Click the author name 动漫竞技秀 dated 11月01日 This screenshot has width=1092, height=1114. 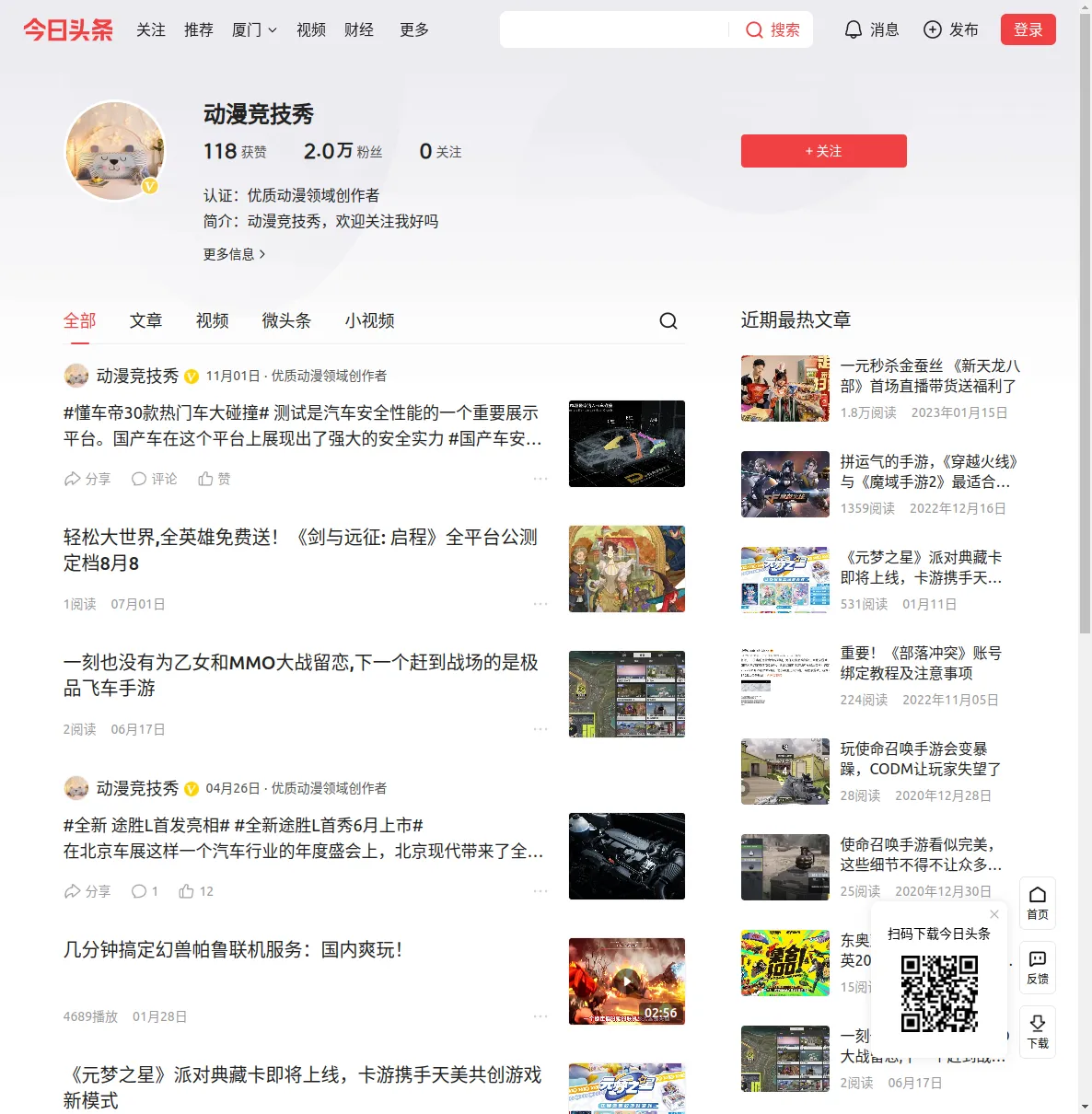coord(137,376)
